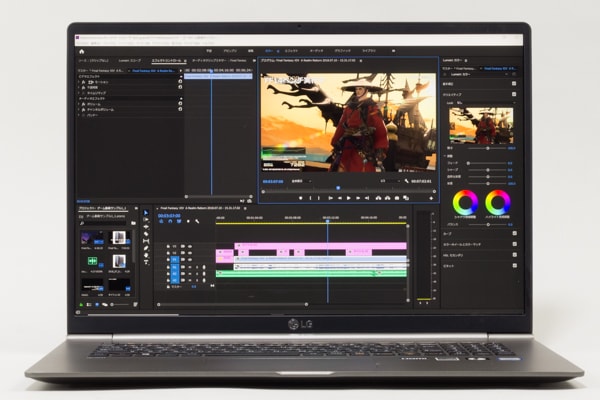Viewport: 600px width, 400px height.
Task: Open the zoom level dropdown in Program Monitor
Action: (300, 182)
